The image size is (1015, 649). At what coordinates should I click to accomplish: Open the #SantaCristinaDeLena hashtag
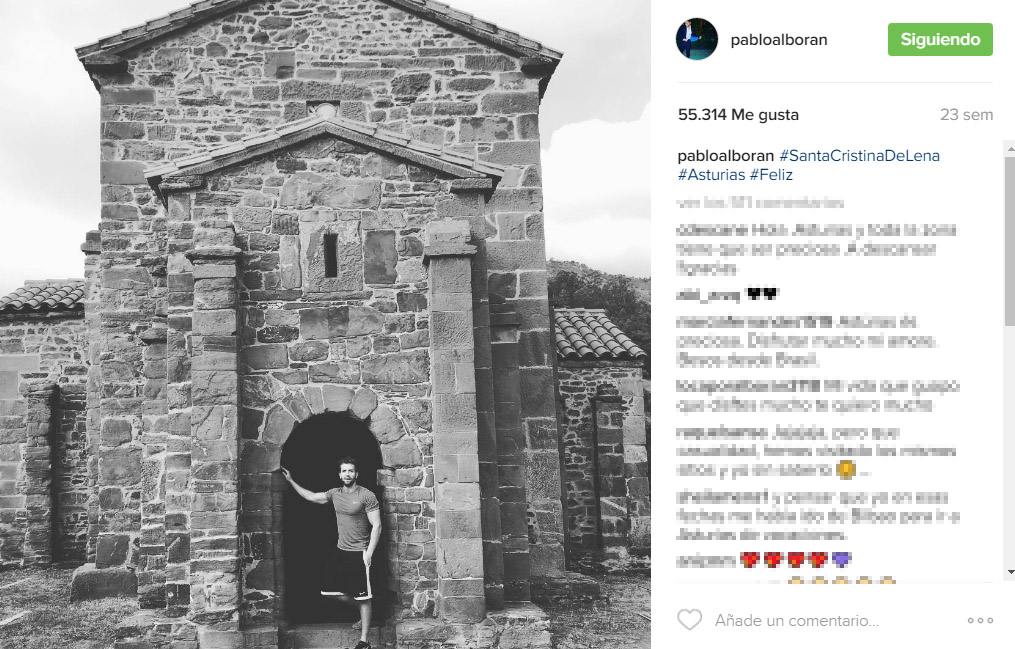click(860, 155)
